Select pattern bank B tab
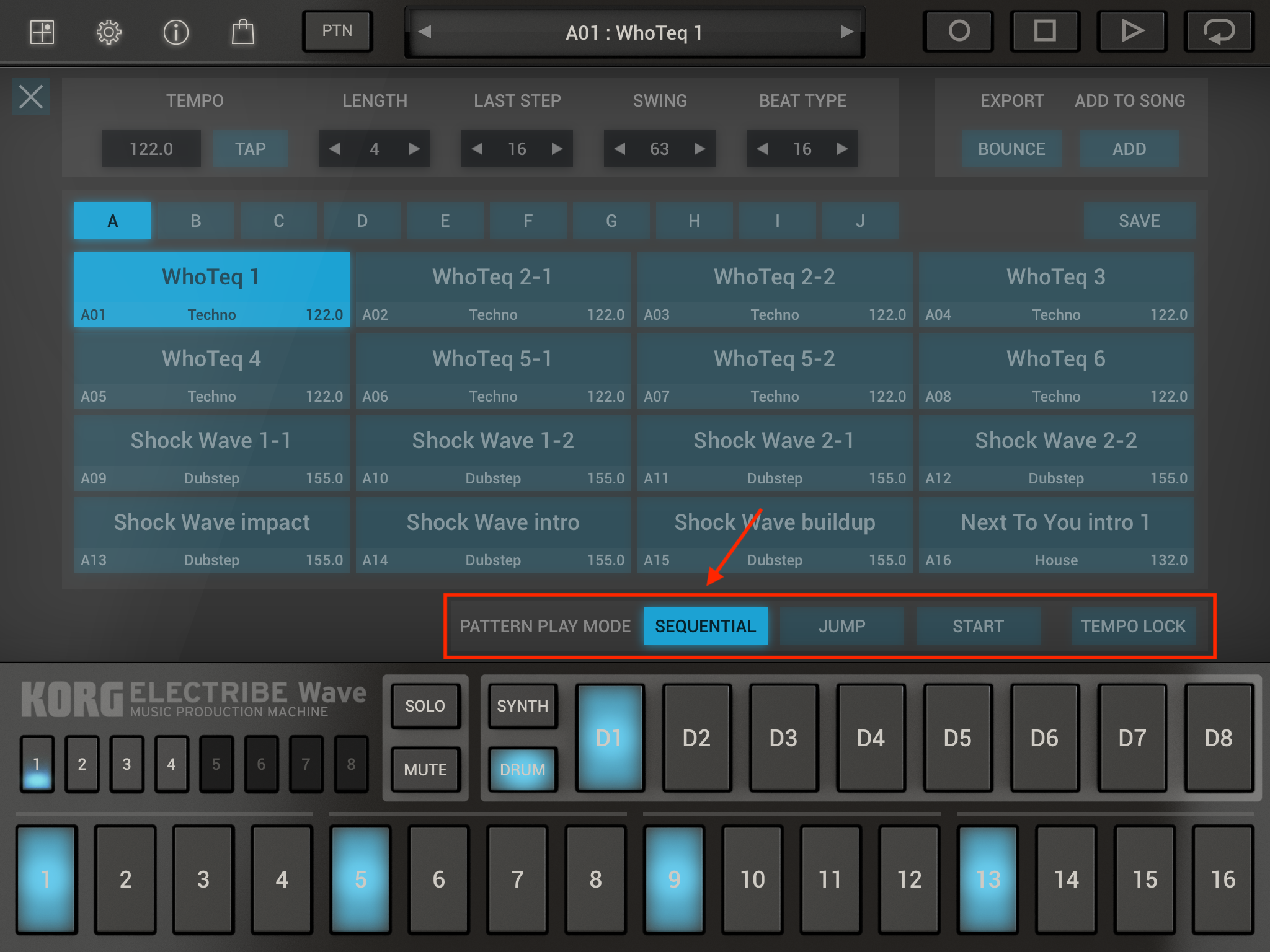 click(196, 221)
